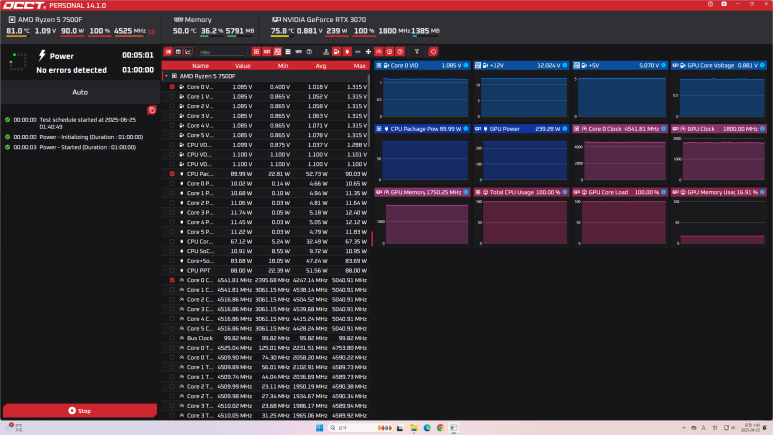Viewport: 773px width, 435px height.
Task: Select the Core 0 Clock graph panel
Action: click(x=620, y=153)
